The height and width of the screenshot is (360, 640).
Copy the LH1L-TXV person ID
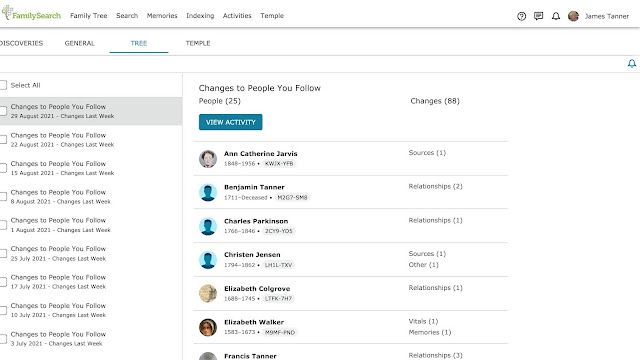278,265
